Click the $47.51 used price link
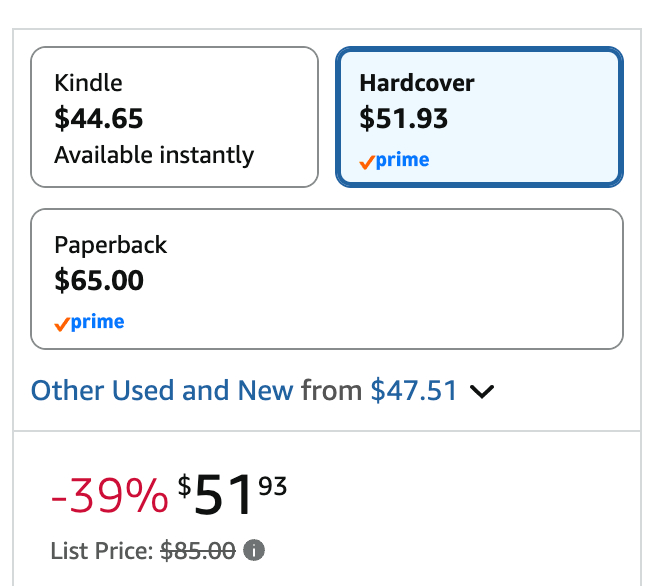654x586 pixels. (x=413, y=390)
